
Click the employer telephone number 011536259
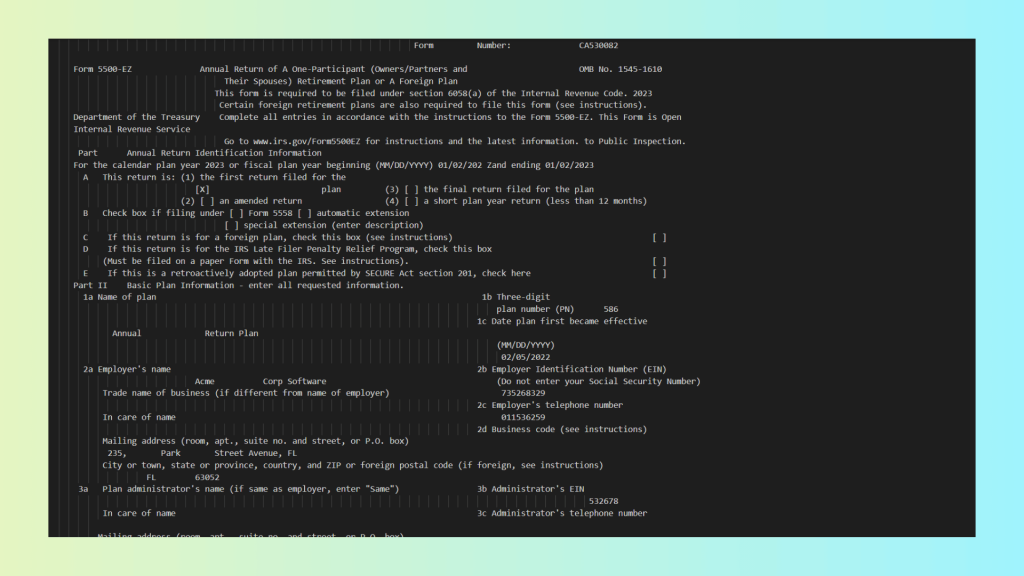click(523, 417)
